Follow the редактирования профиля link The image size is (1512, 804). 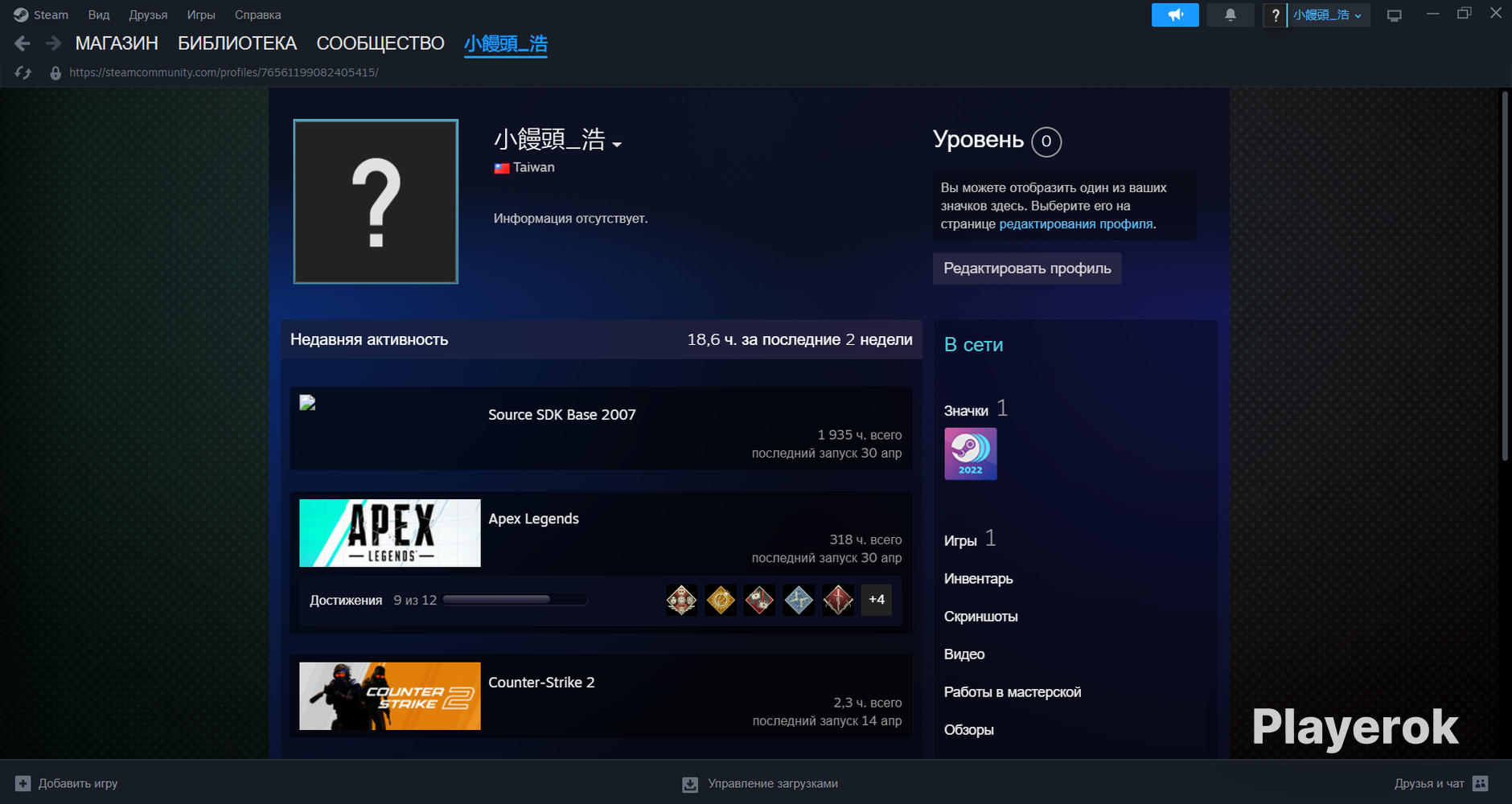coord(1076,224)
